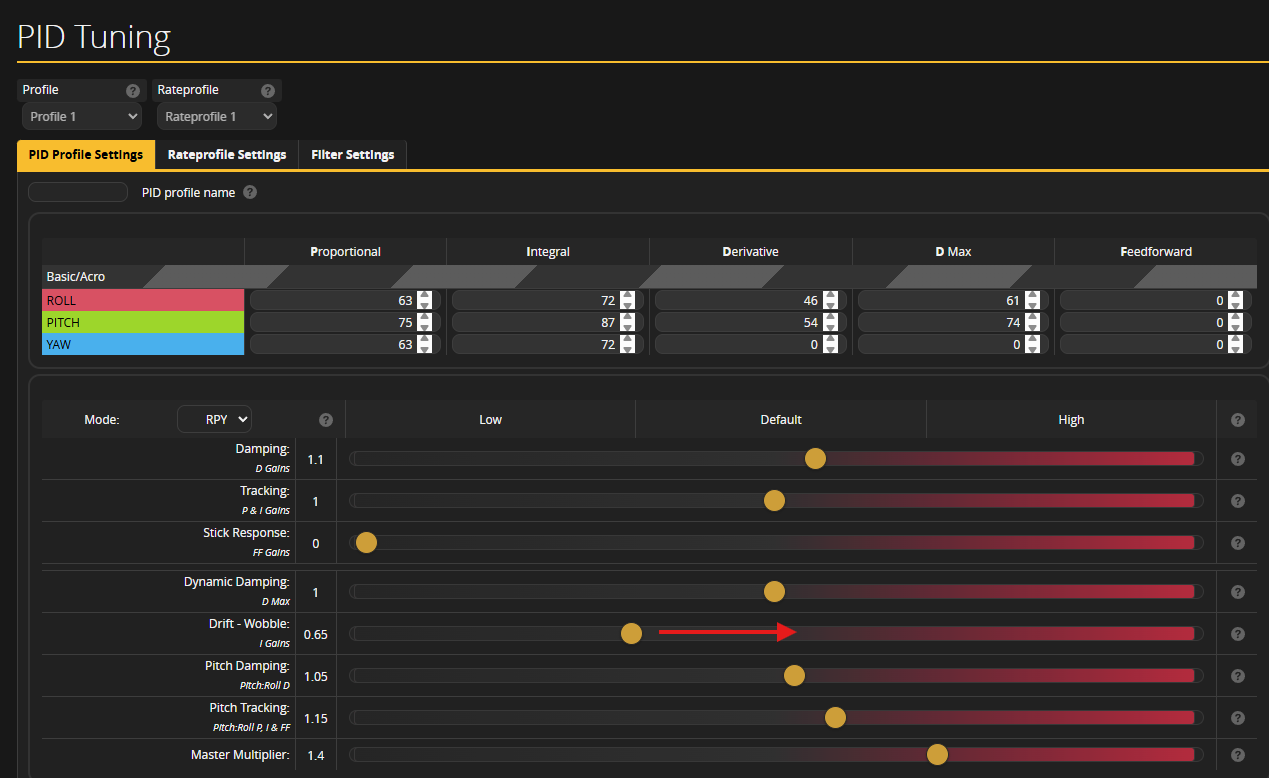
Task: Click the help icon next to Rateprofile
Action: (x=267, y=90)
